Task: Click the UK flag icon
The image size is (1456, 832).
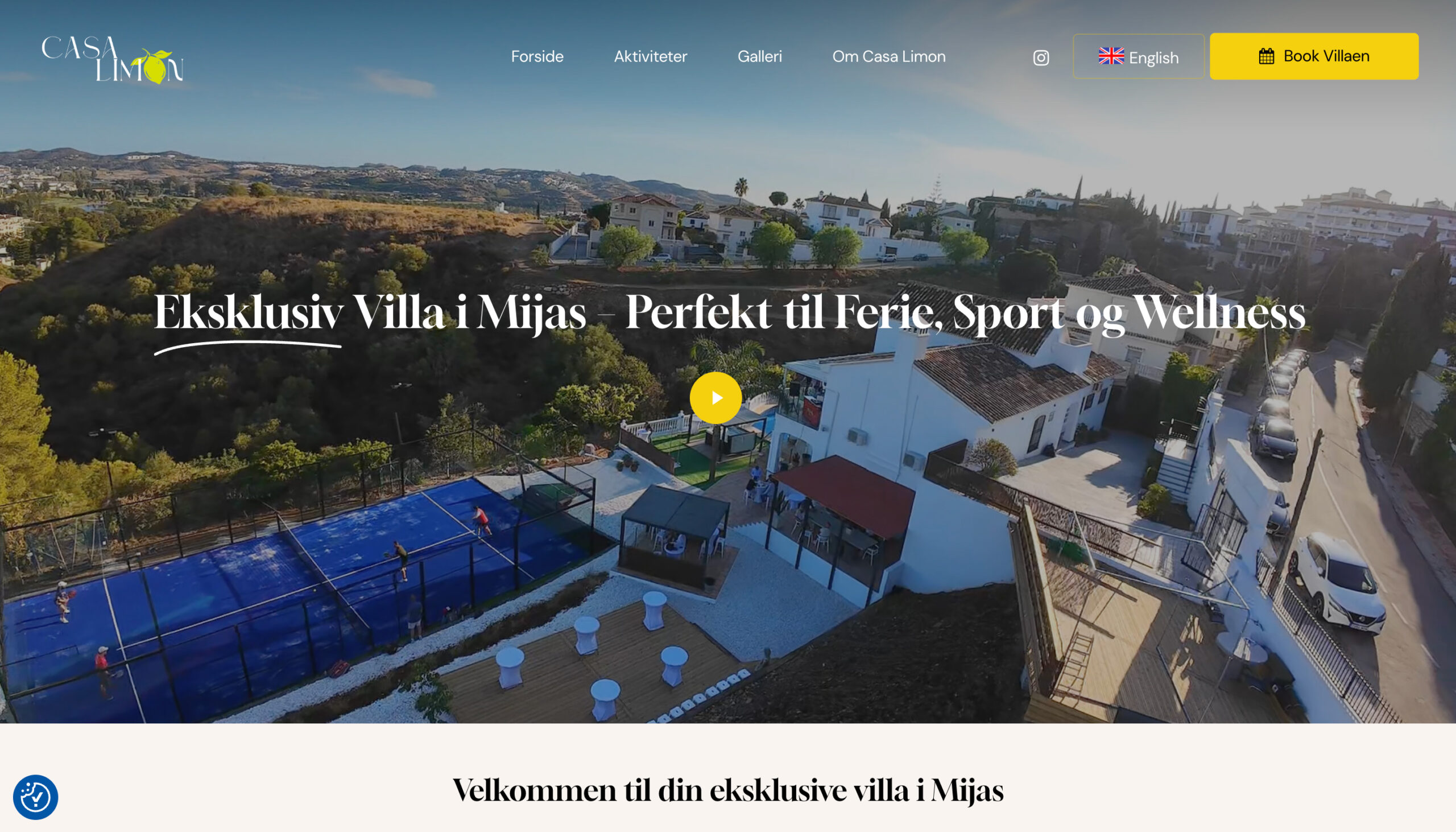Action: click(1111, 56)
